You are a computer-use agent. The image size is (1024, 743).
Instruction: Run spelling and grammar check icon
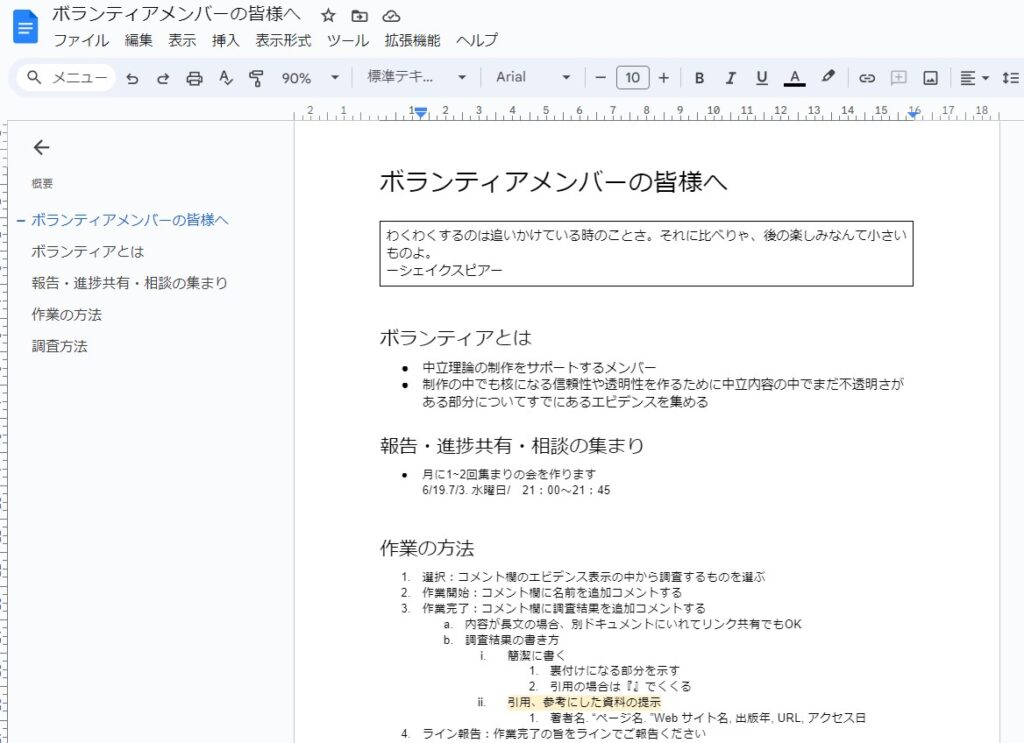[226, 78]
